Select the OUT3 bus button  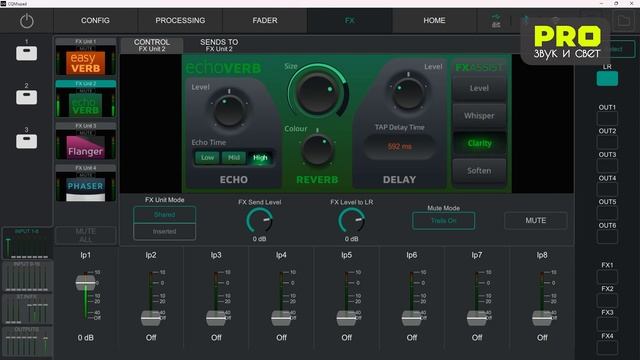pyautogui.click(x=607, y=166)
